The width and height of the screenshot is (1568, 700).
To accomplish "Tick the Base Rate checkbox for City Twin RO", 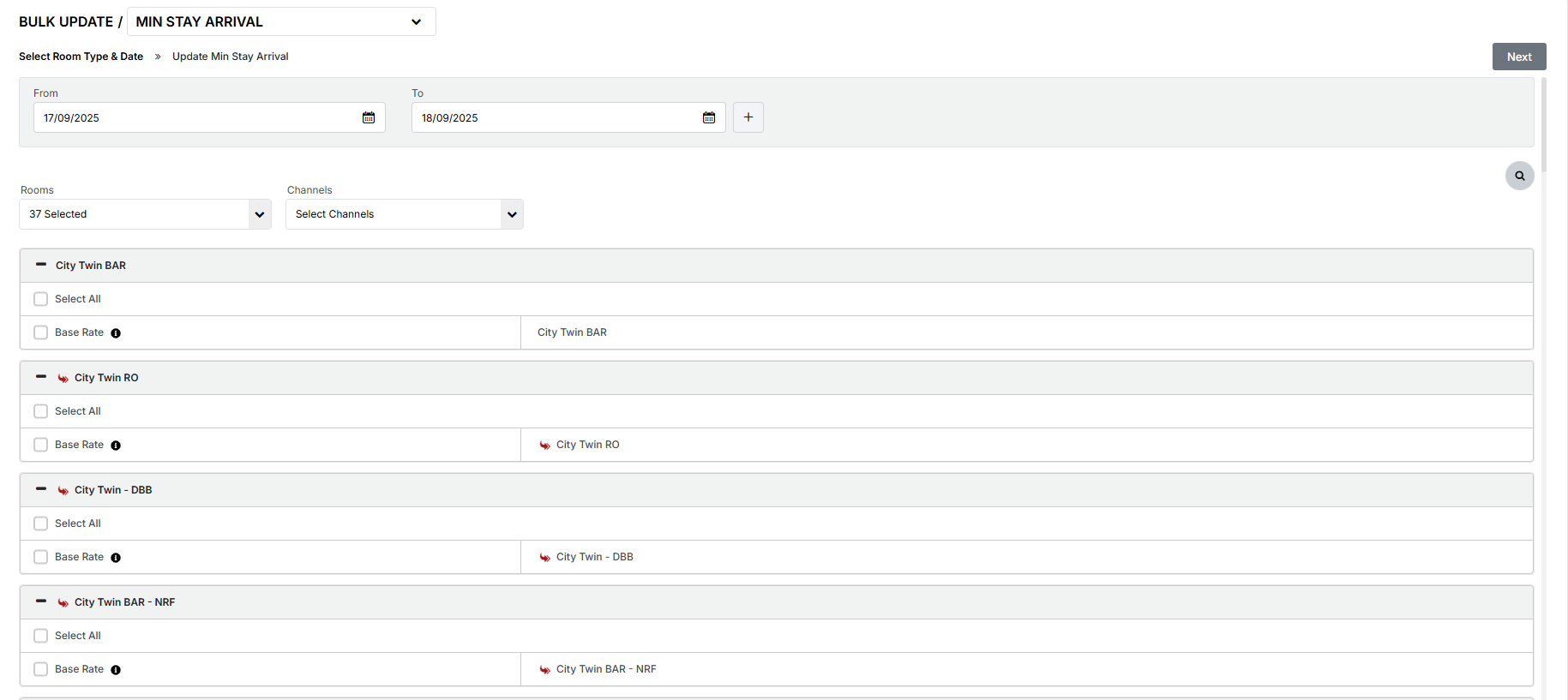I will [x=40, y=445].
